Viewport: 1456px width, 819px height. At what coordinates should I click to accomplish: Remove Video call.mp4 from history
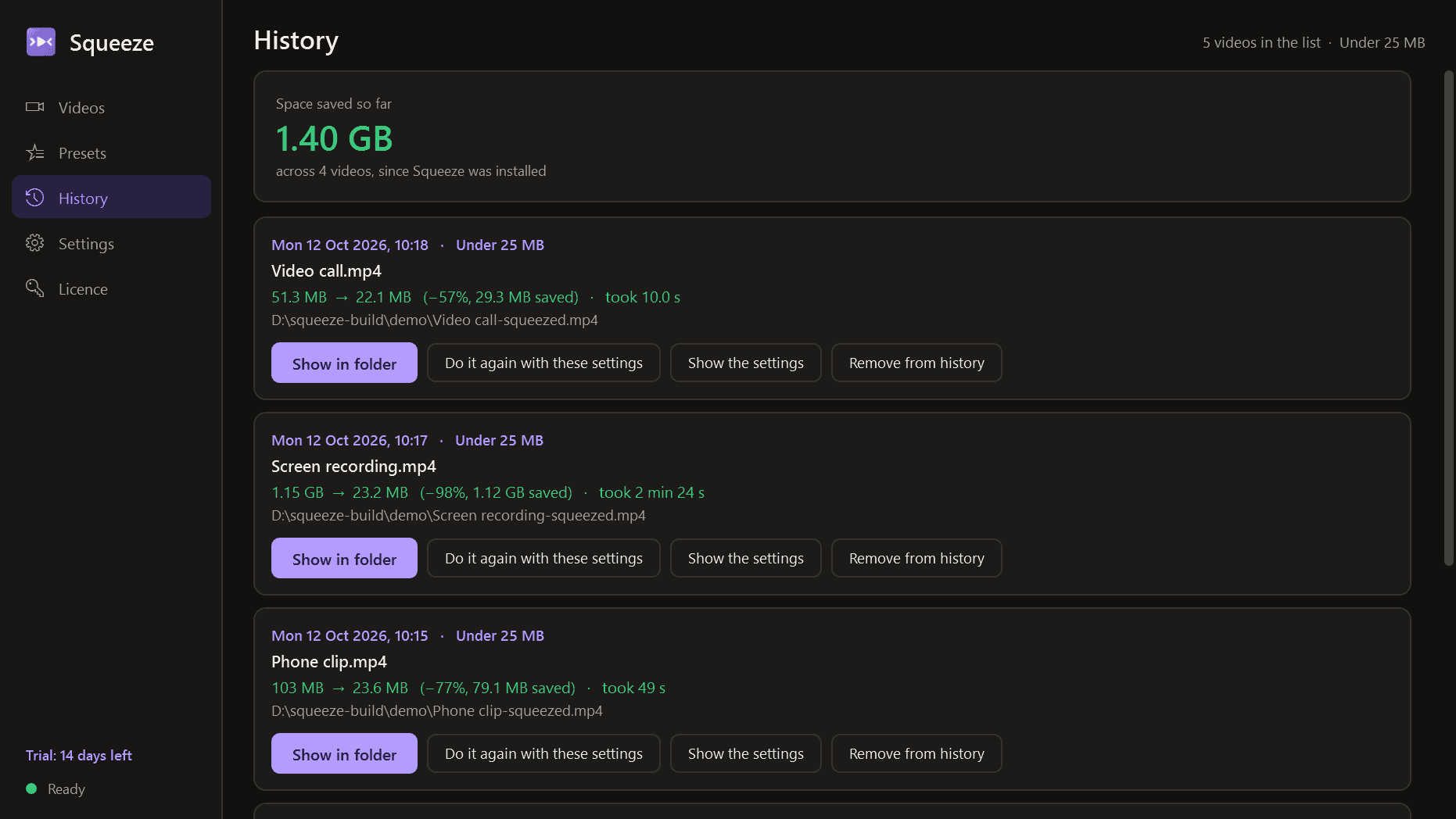(916, 363)
